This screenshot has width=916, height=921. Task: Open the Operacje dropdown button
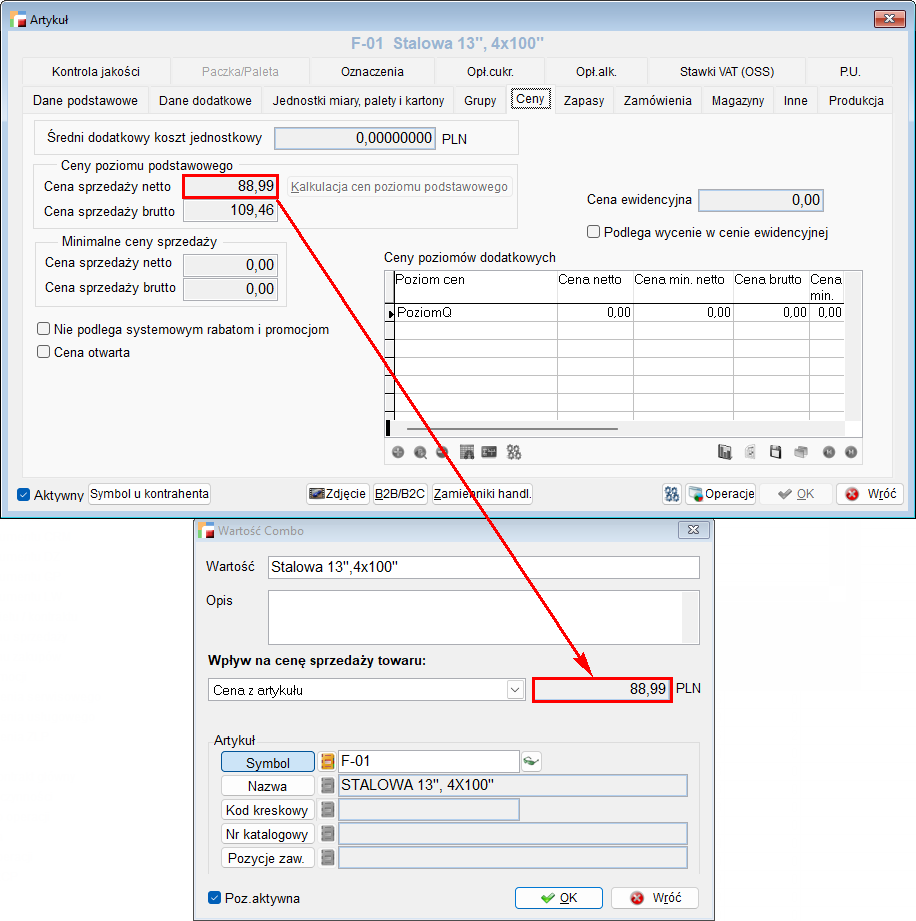tap(720, 494)
